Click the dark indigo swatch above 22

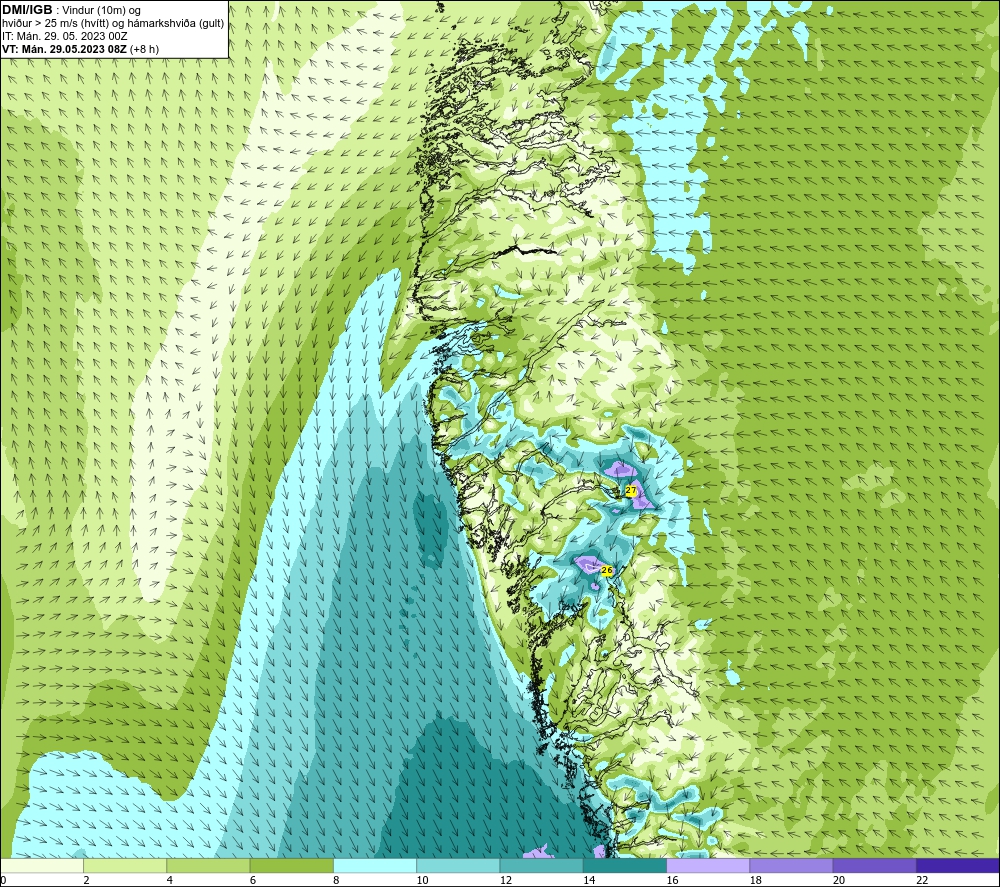(957, 865)
